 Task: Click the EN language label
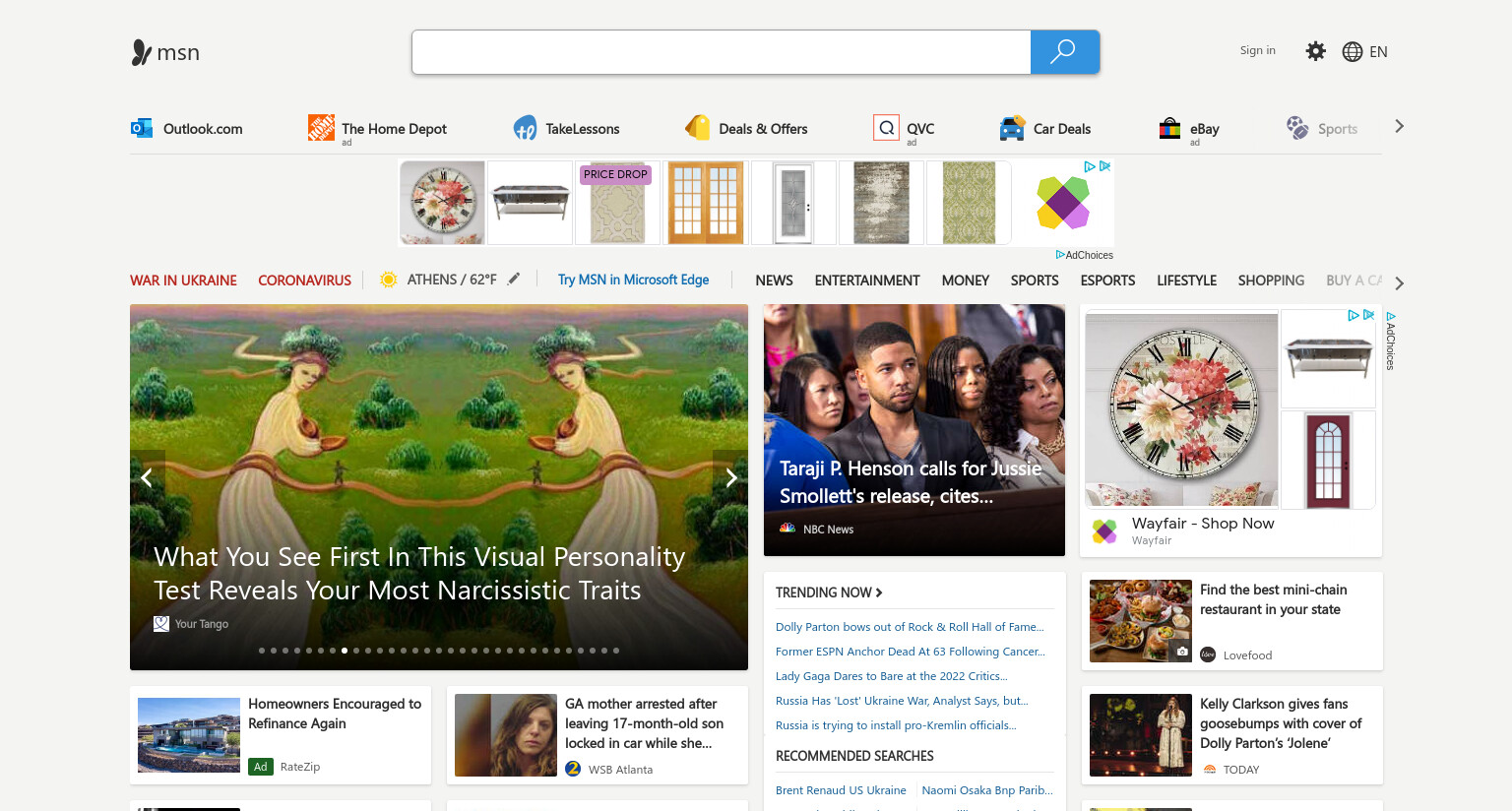pyautogui.click(x=1378, y=52)
